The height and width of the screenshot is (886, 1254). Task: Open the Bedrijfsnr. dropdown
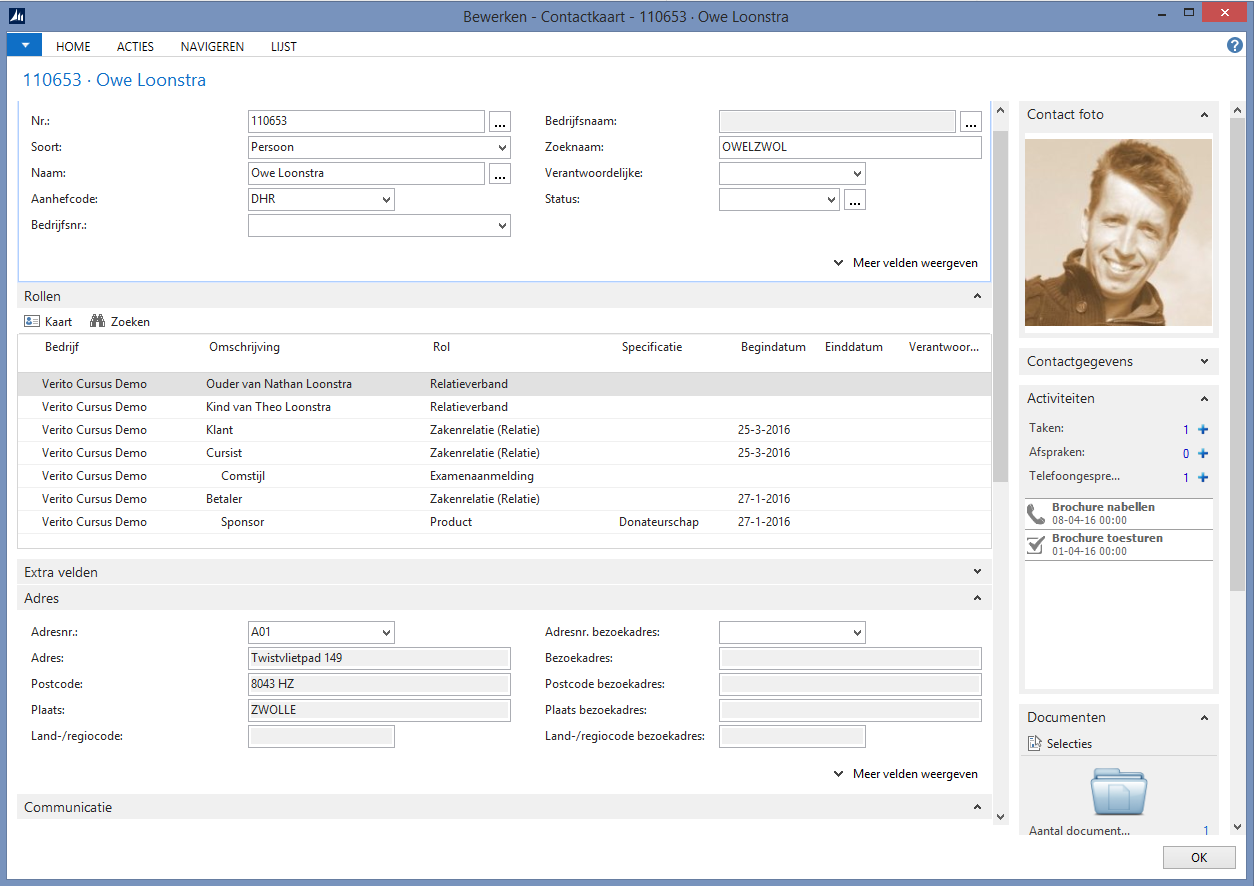click(x=502, y=226)
